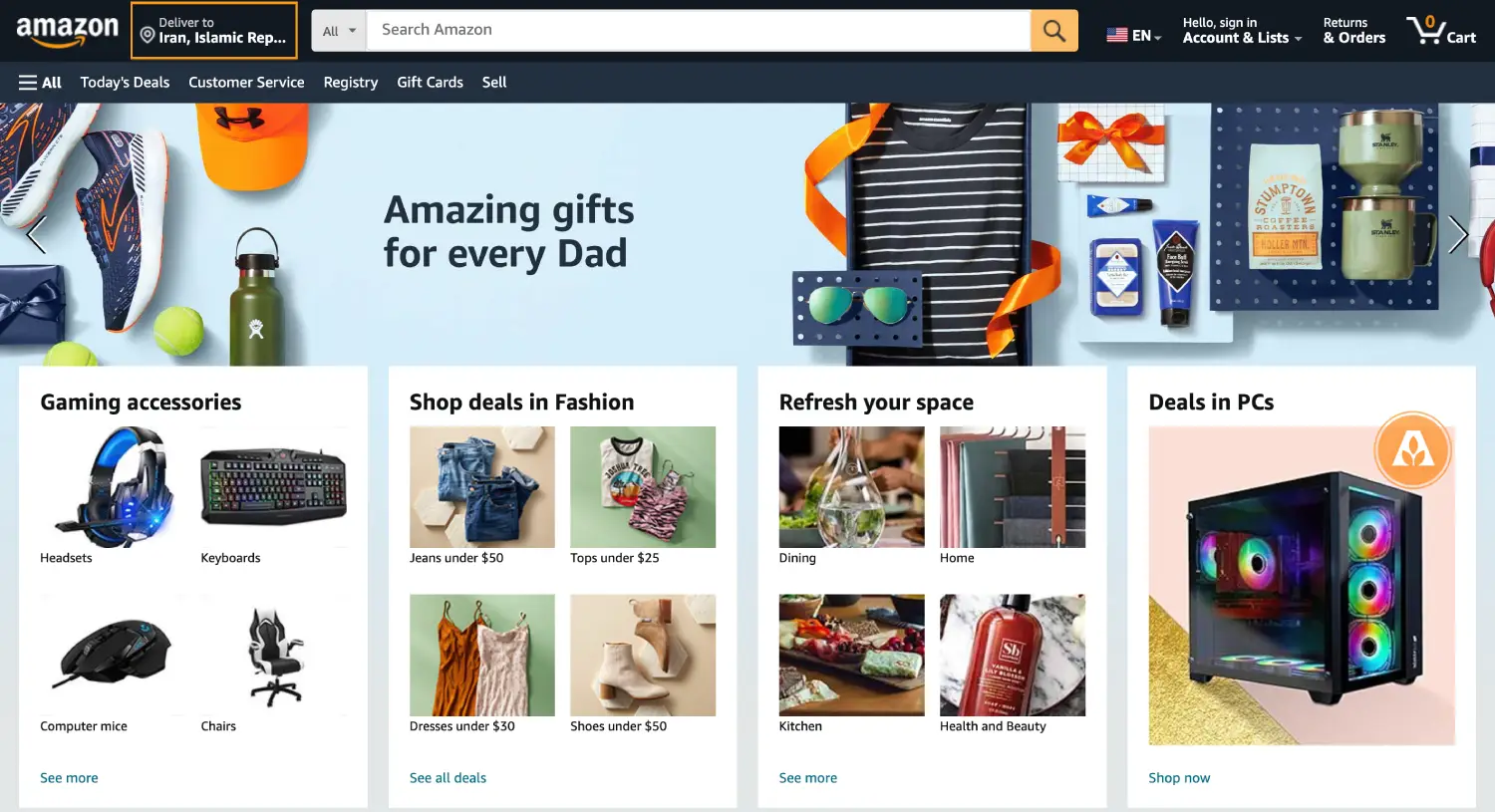Click the US flag language icon
The image size is (1495, 812).
click(1116, 35)
